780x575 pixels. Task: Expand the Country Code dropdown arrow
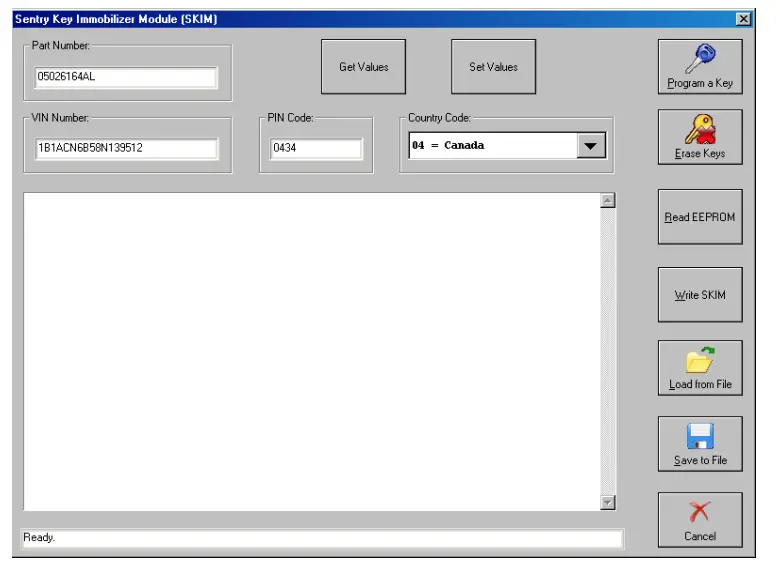click(x=591, y=146)
